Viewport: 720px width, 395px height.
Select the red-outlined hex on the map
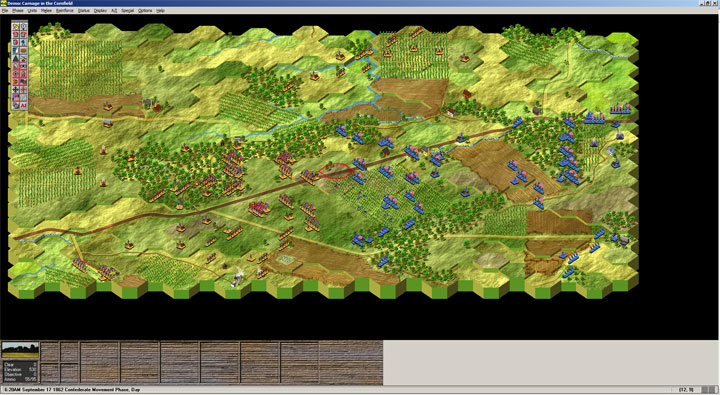tap(336, 170)
